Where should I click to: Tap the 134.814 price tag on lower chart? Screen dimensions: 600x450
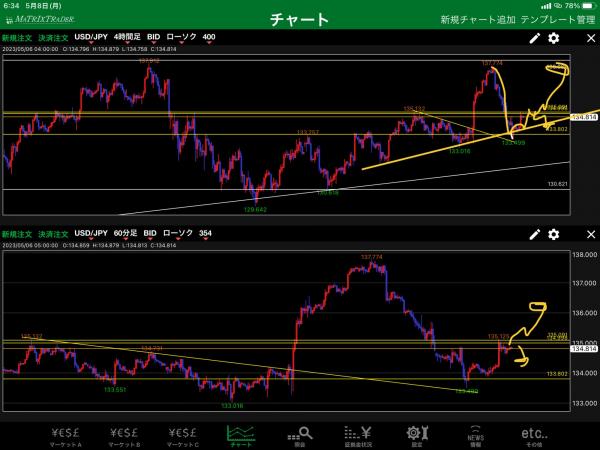[x=584, y=349]
